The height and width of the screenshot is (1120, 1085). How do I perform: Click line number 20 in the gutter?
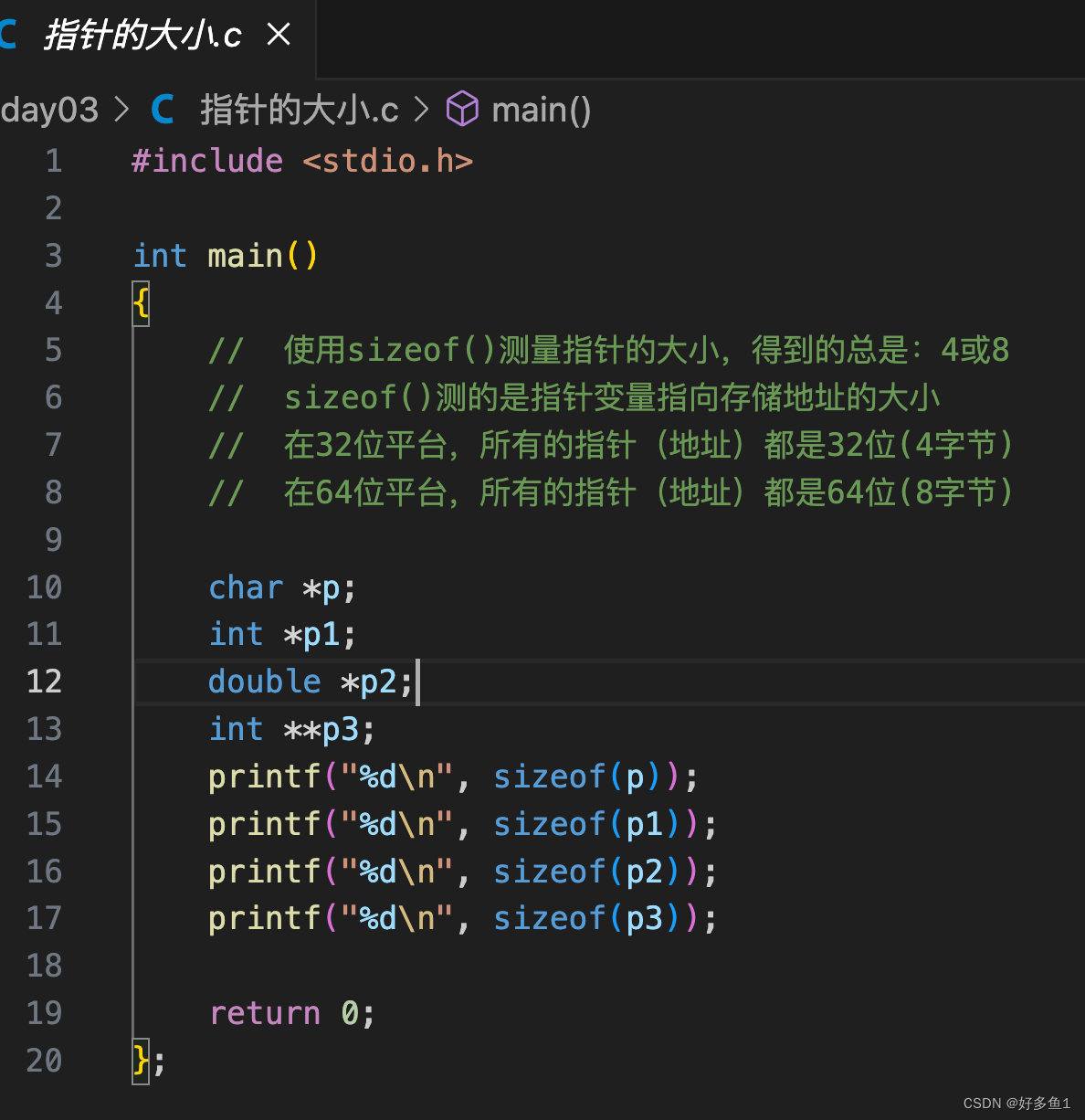[x=45, y=1061]
